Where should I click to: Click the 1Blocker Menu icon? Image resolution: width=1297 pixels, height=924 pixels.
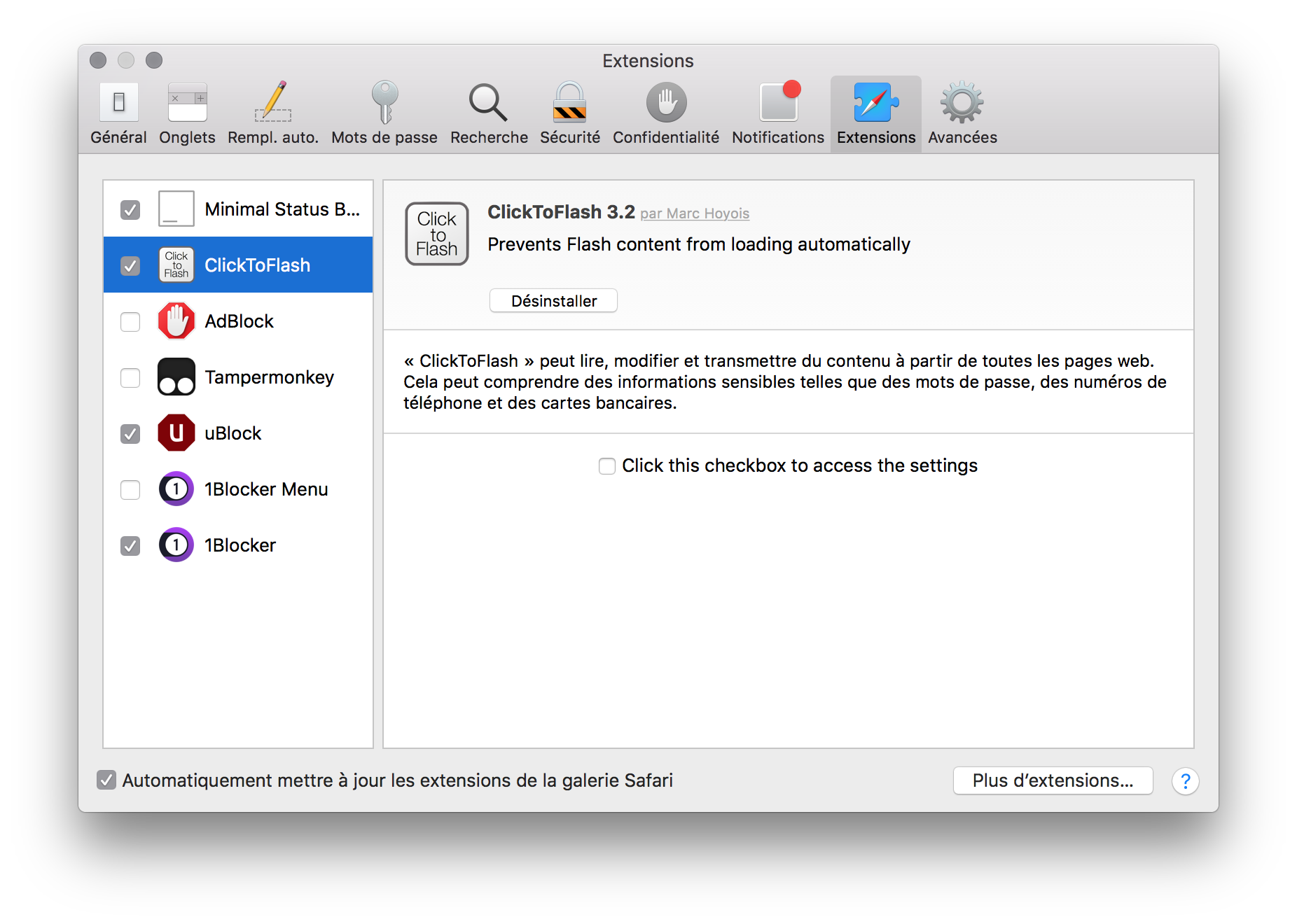coord(176,489)
